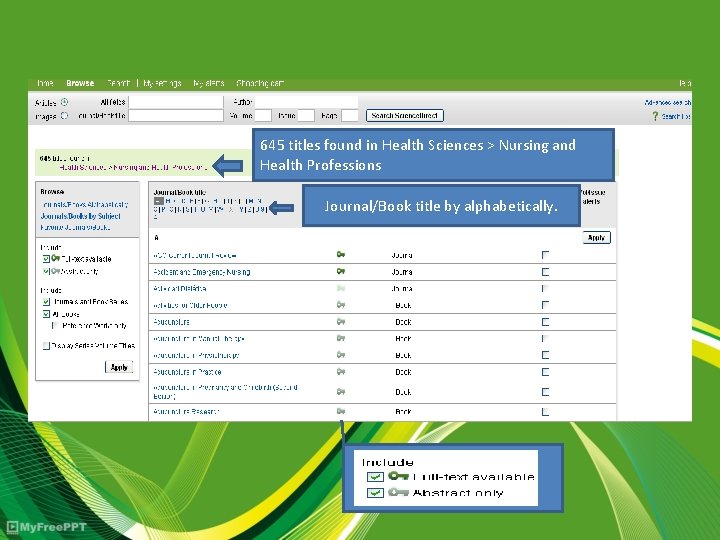The height and width of the screenshot is (540, 720).
Task: Open Acupuncture in Manual Therapy book title
Action: click(198, 338)
